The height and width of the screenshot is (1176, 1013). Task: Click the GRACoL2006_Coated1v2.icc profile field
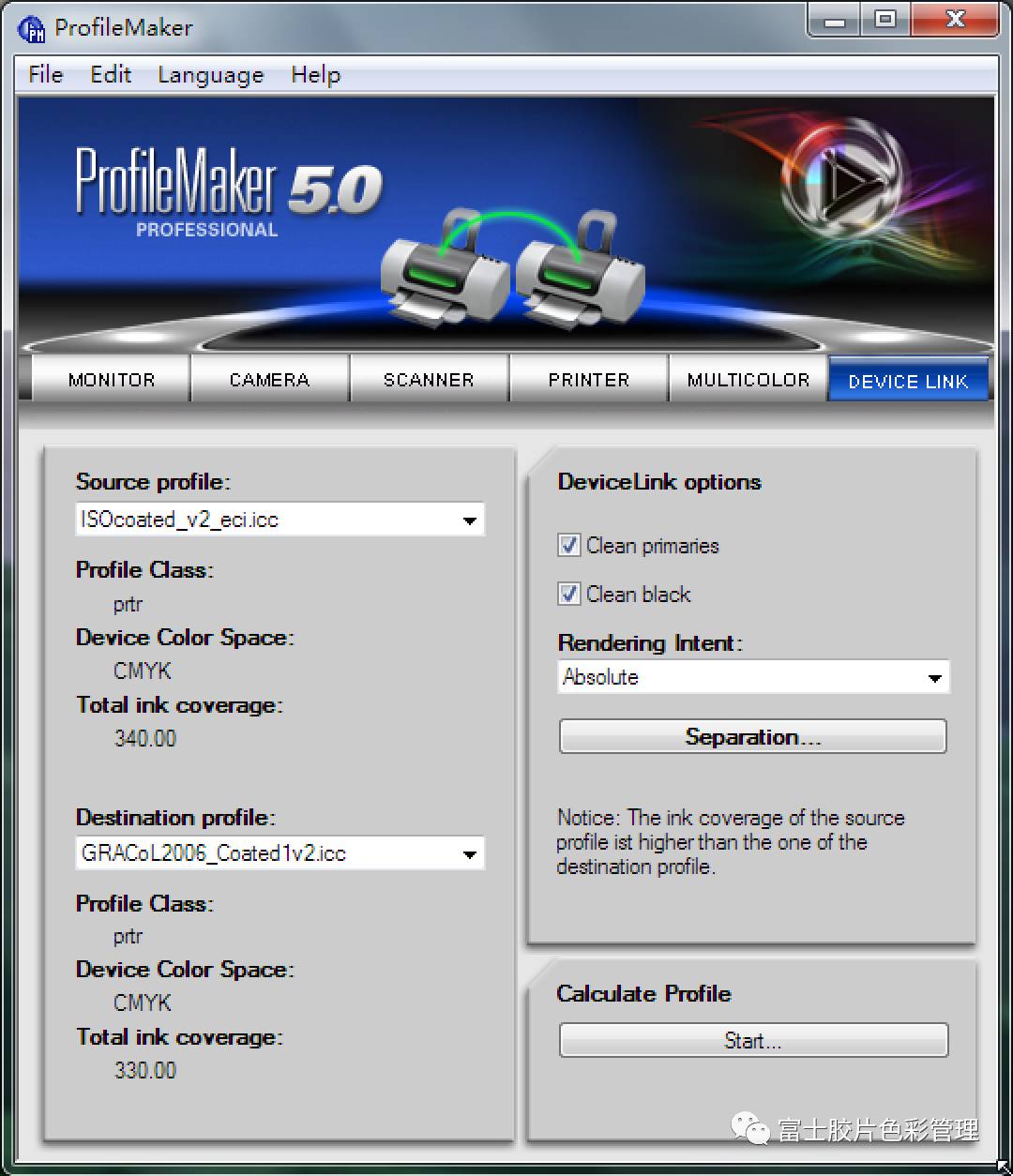pos(280,853)
